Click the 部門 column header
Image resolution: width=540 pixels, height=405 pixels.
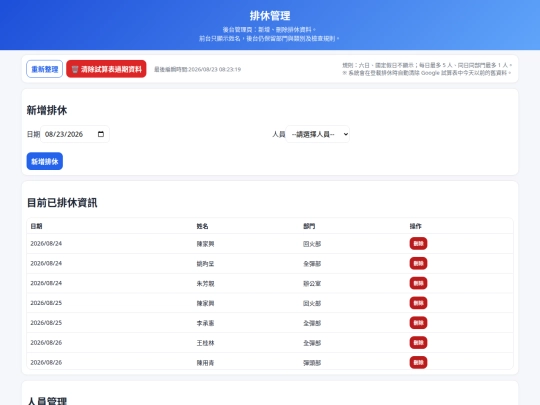tap(309, 226)
